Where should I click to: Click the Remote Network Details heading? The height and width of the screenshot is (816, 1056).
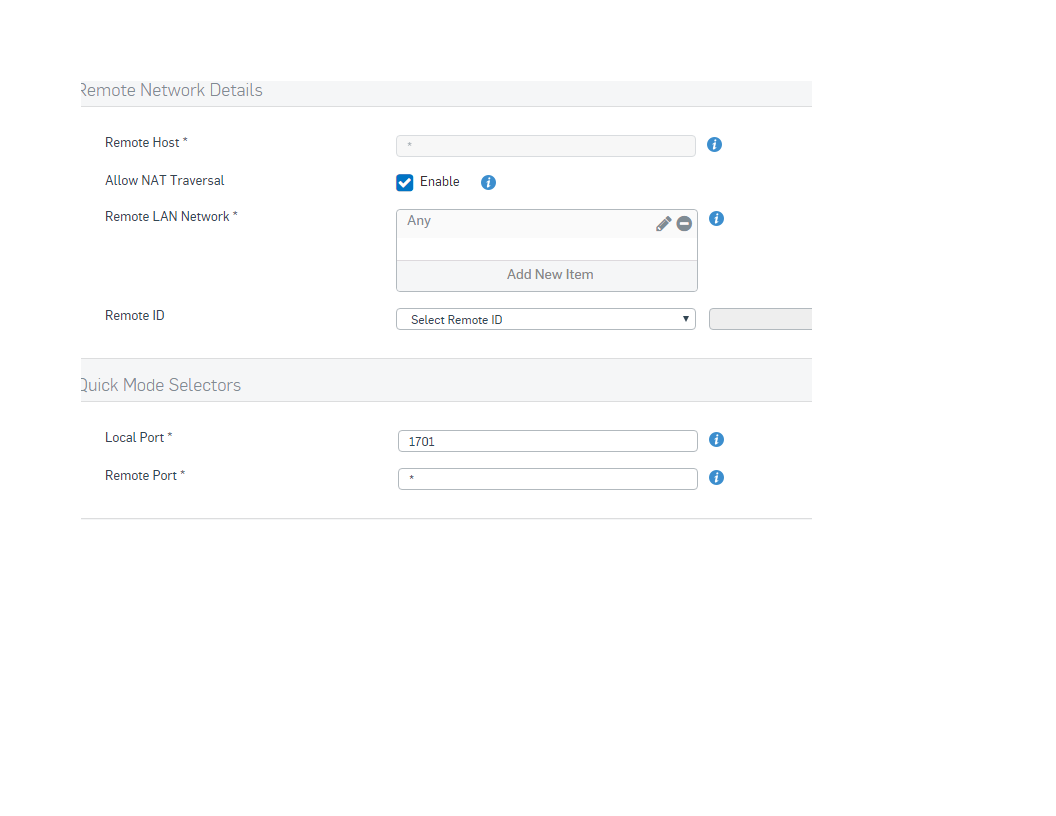(x=171, y=90)
